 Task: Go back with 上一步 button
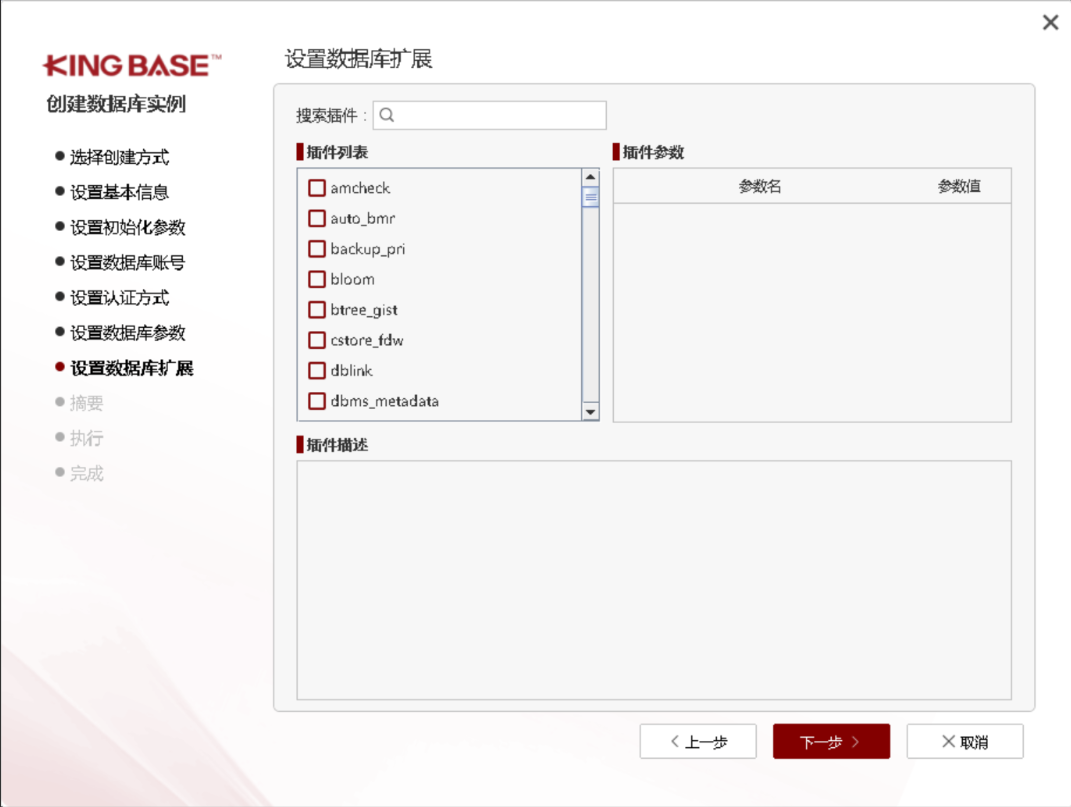pos(698,741)
